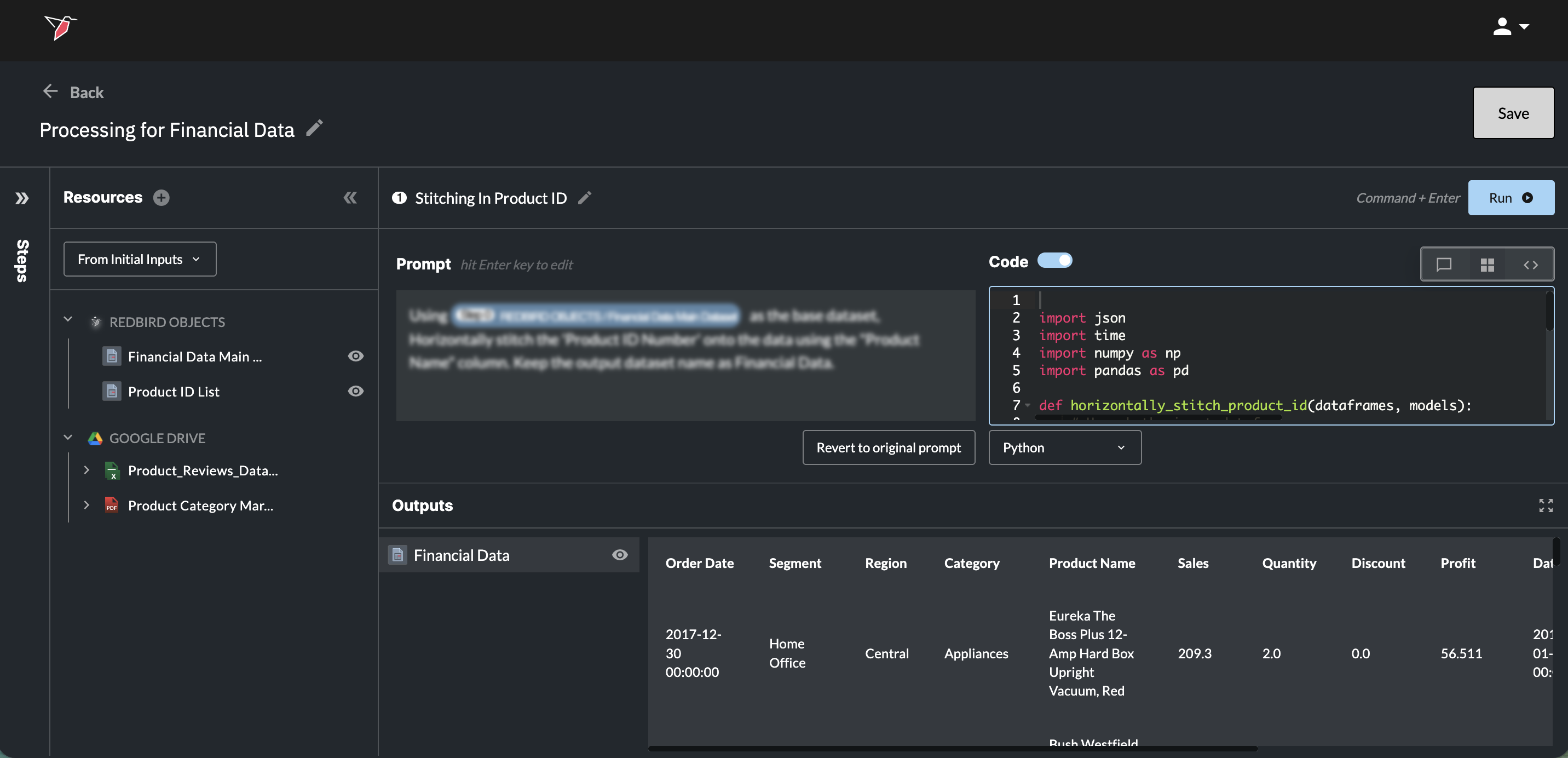Screen dimensions: 1568x758
Task: Rename the Stitching In Product ID step
Action: [584, 198]
